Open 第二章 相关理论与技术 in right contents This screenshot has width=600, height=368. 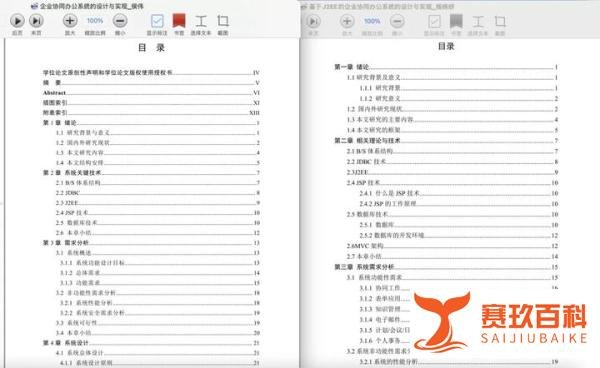pyautogui.click(x=447, y=140)
